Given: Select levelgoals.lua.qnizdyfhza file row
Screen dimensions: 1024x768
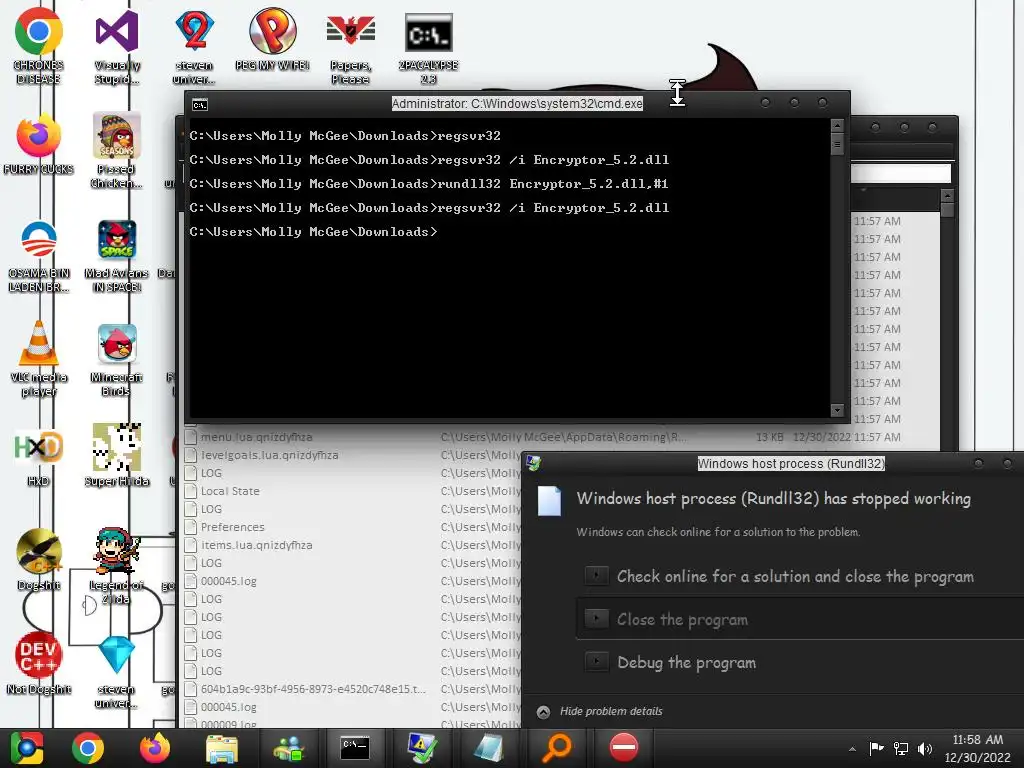Looking at the screenshot, I should (x=353, y=455).
